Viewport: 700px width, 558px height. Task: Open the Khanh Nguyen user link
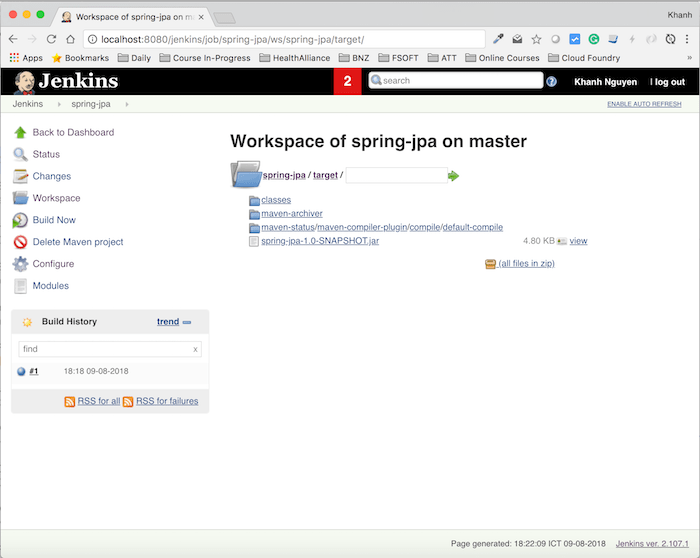point(605,82)
